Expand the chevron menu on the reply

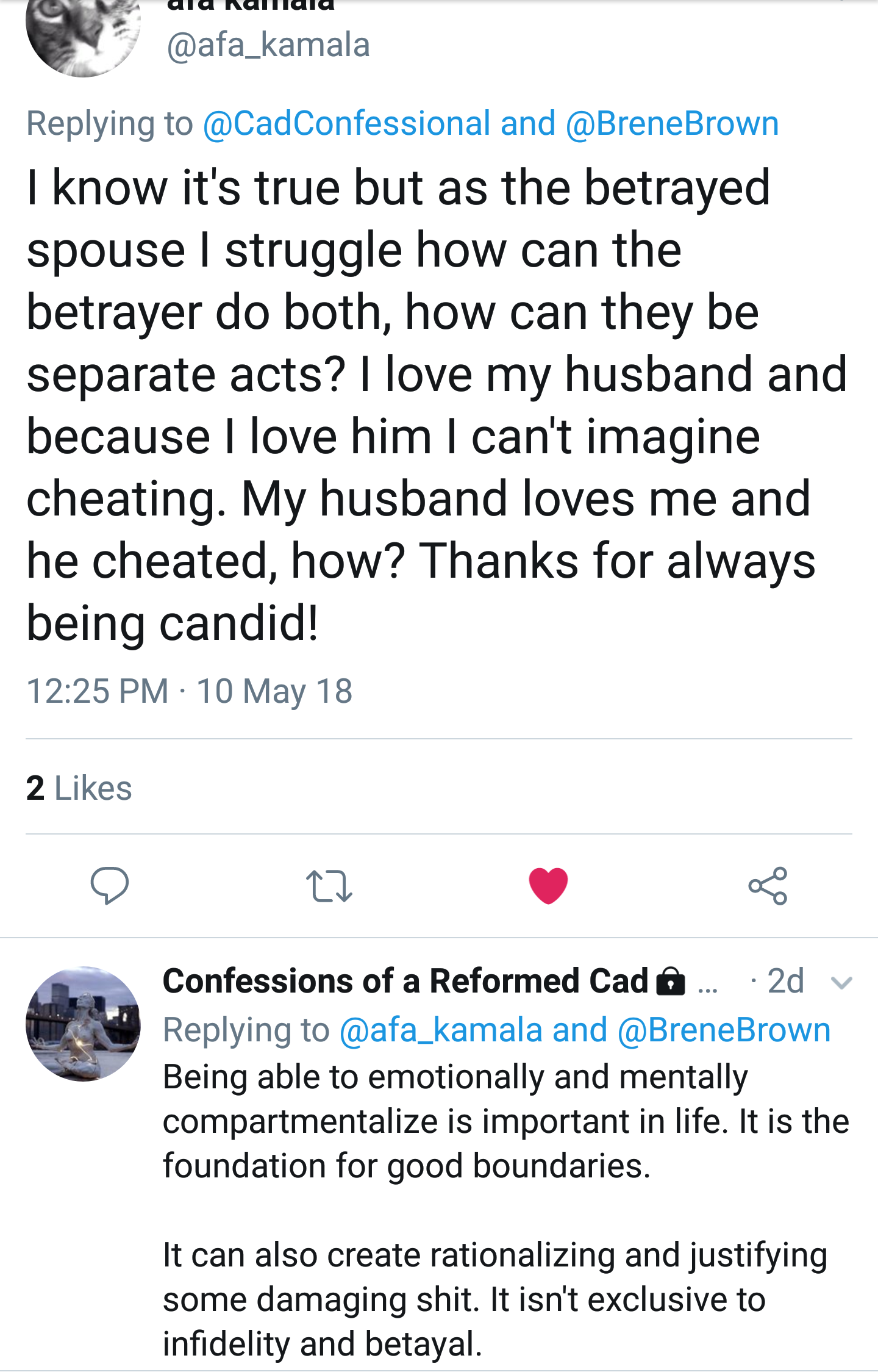(841, 983)
